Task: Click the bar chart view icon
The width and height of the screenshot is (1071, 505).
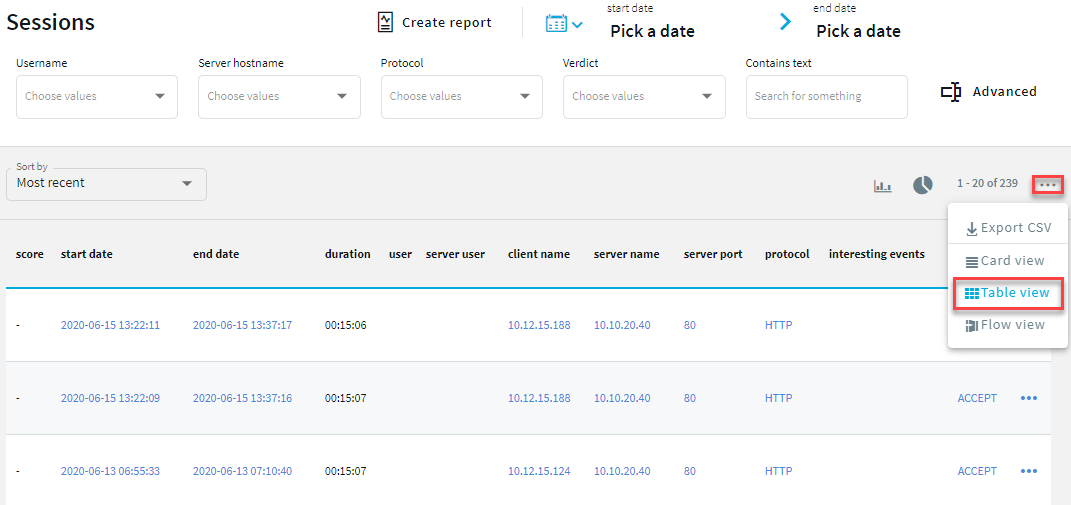Action: pyautogui.click(x=882, y=185)
